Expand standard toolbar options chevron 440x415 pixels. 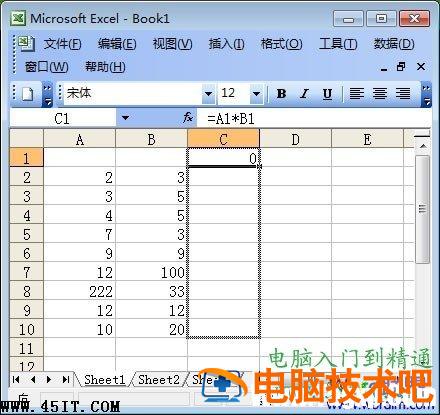tap(47, 95)
